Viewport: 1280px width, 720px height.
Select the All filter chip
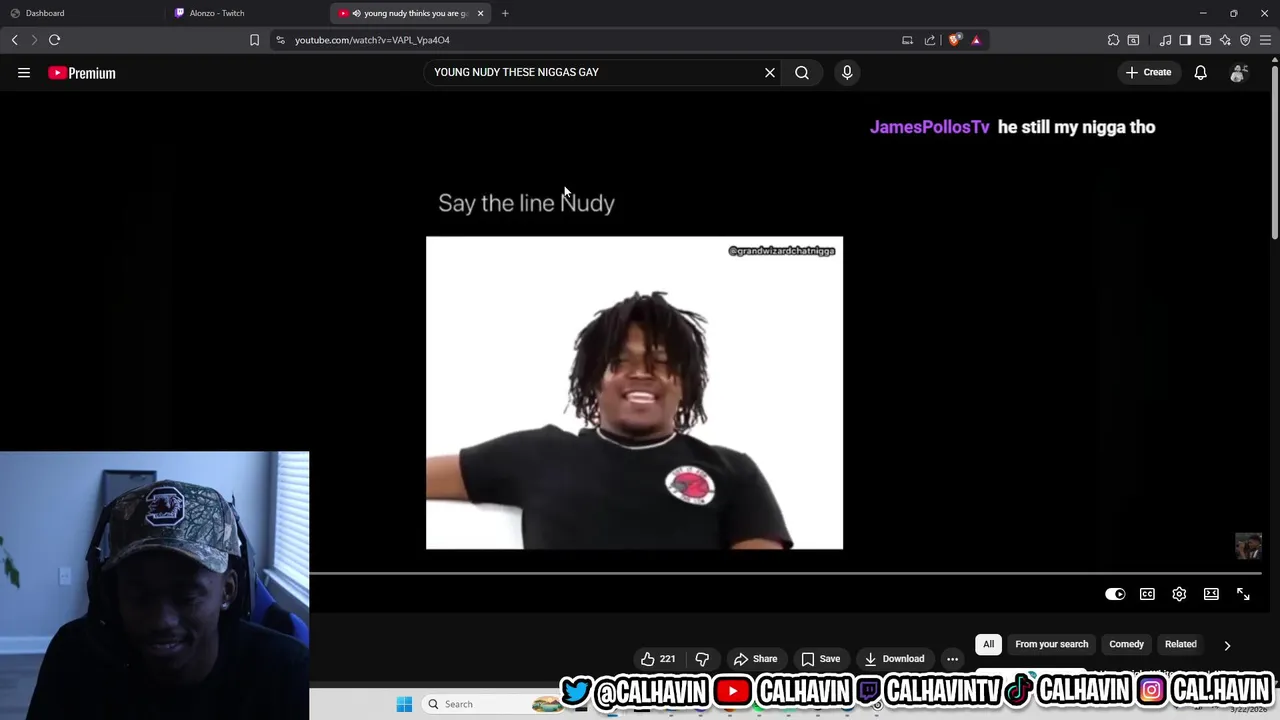coord(988,644)
